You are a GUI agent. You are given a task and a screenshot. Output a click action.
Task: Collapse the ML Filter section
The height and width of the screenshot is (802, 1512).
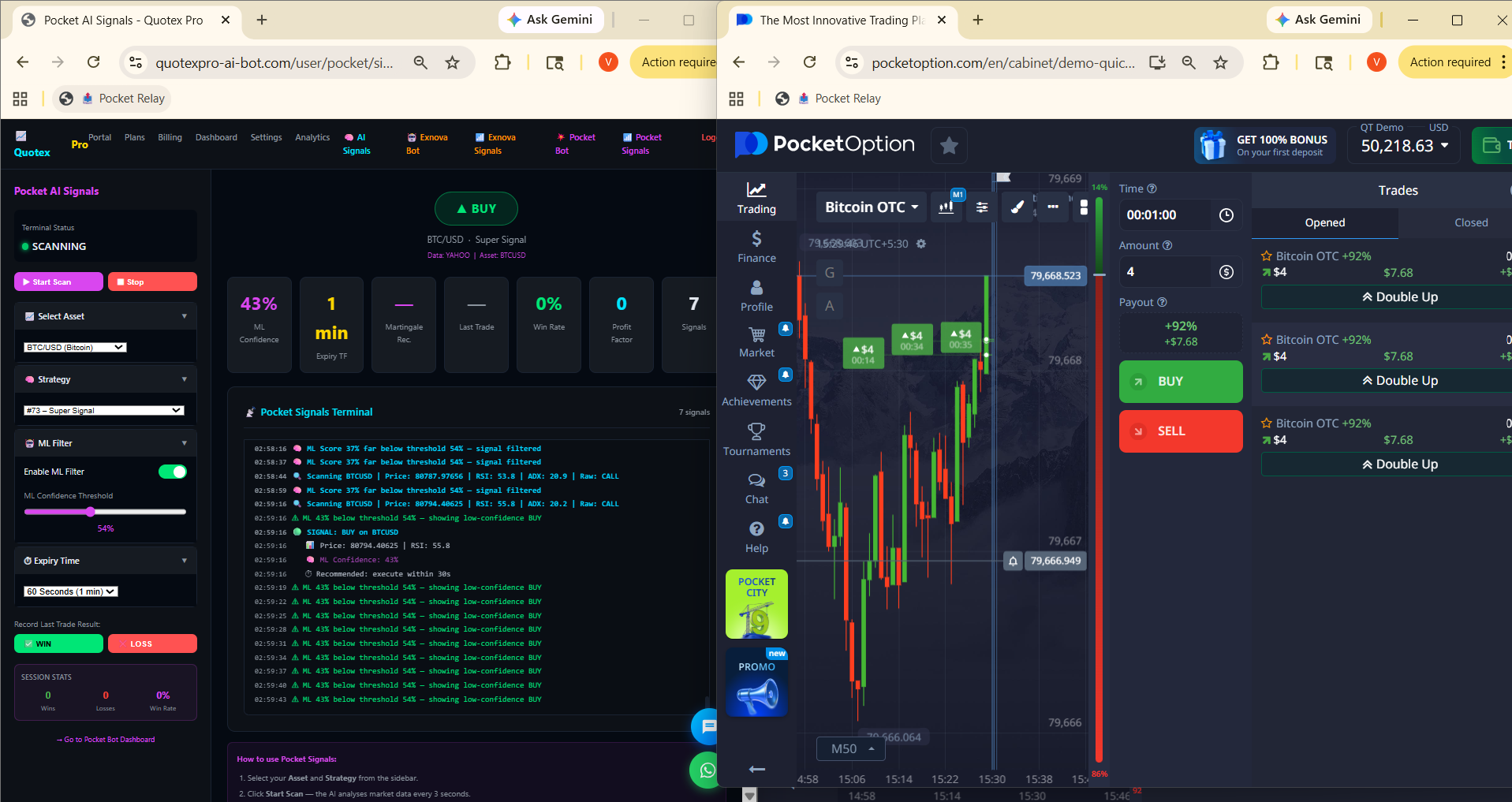[106, 443]
